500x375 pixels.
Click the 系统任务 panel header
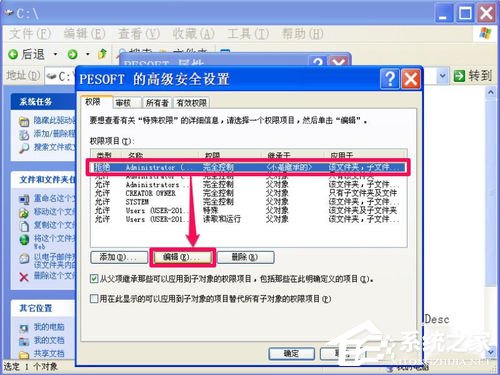(x=43, y=102)
